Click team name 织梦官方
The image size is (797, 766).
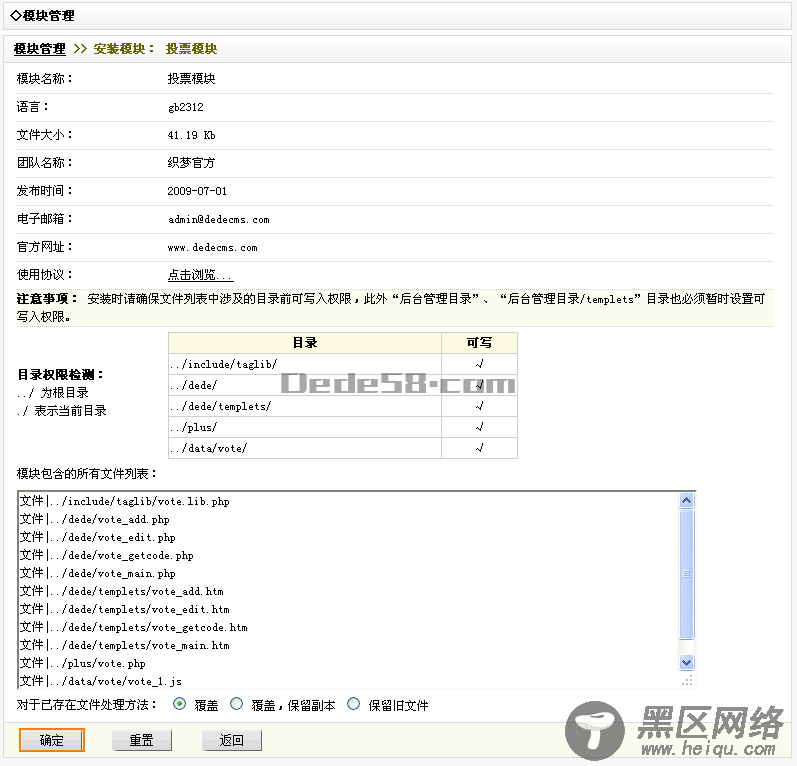click(192, 163)
